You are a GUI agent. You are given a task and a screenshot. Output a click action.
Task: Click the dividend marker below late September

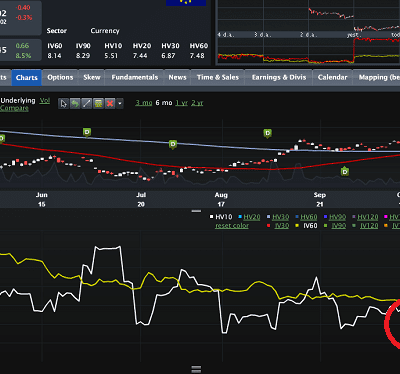(x=345, y=172)
